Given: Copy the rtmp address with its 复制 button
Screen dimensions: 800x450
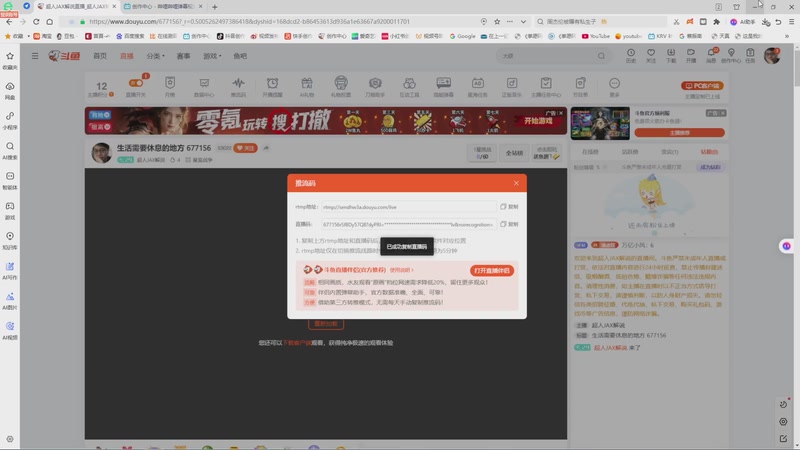Looking at the screenshot, I should pyautogui.click(x=509, y=207).
